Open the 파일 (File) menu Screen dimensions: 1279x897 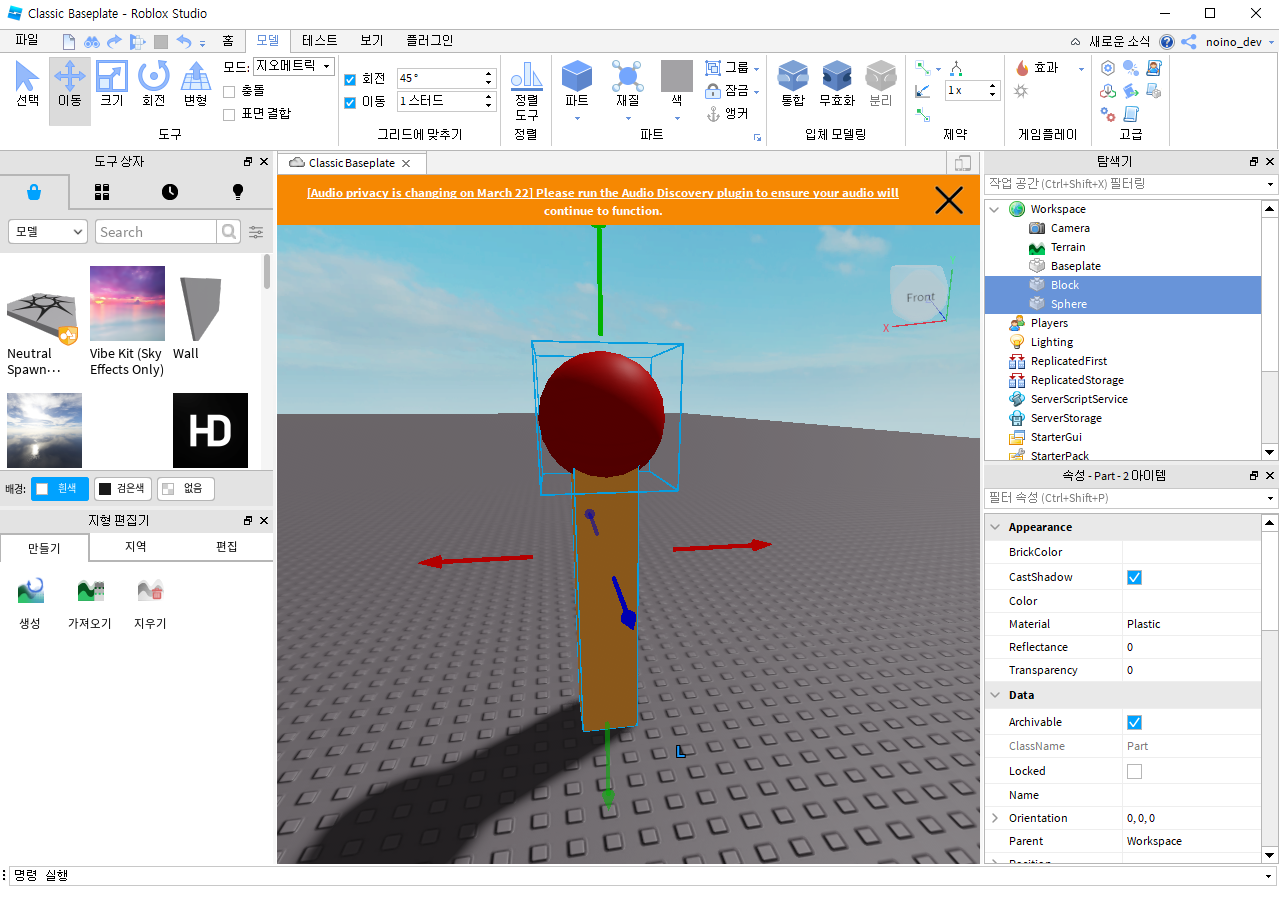(27, 41)
